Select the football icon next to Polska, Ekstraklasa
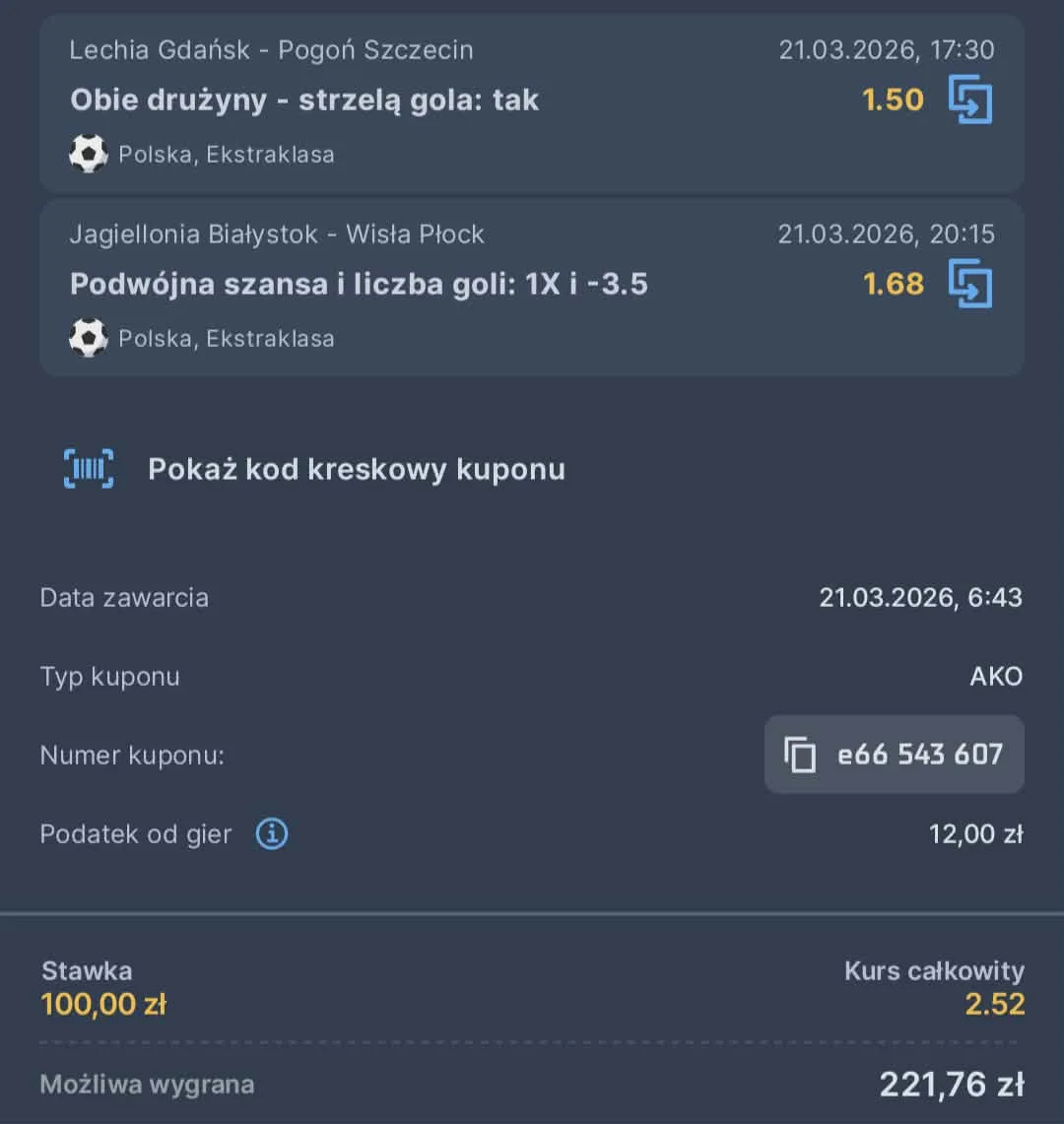1064x1124 pixels. tap(89, 154)
